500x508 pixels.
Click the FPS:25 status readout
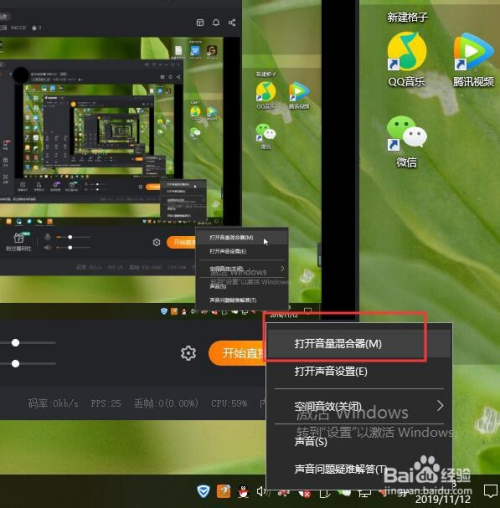click(x=106, y=404)
